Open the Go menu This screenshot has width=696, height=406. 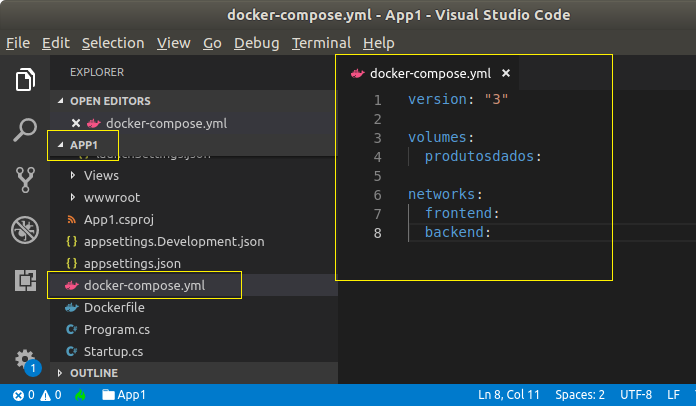click(x=212, y=43)
